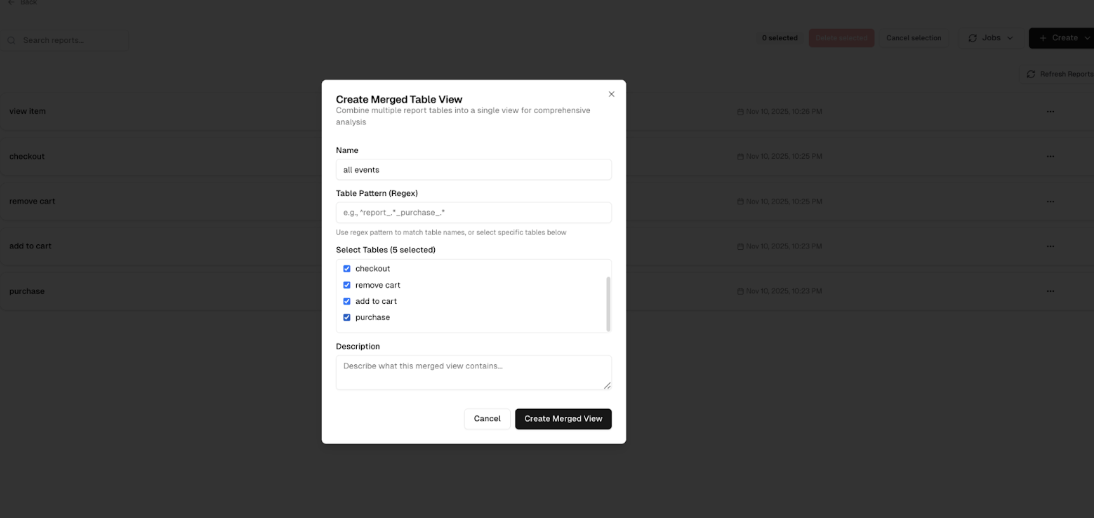The image size is (1094, 518).
Task: Click the Name input field
Action: coord(473,170)
